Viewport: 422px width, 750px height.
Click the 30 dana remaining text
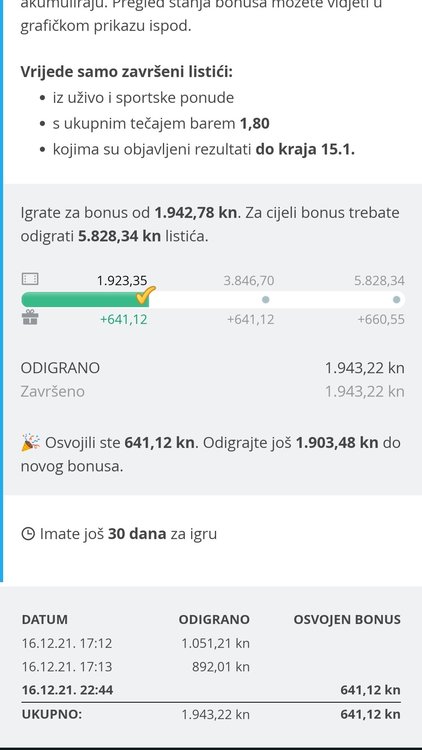[x=137, y=533]
